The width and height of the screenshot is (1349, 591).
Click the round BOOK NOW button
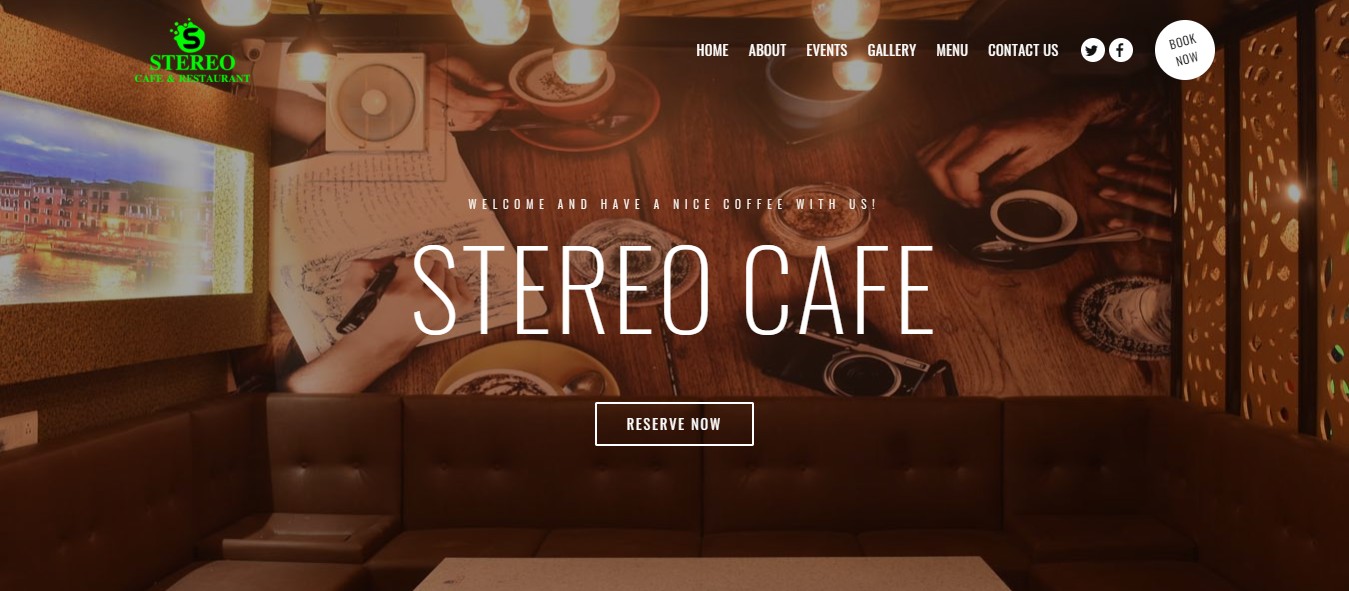coord(1185,50)
